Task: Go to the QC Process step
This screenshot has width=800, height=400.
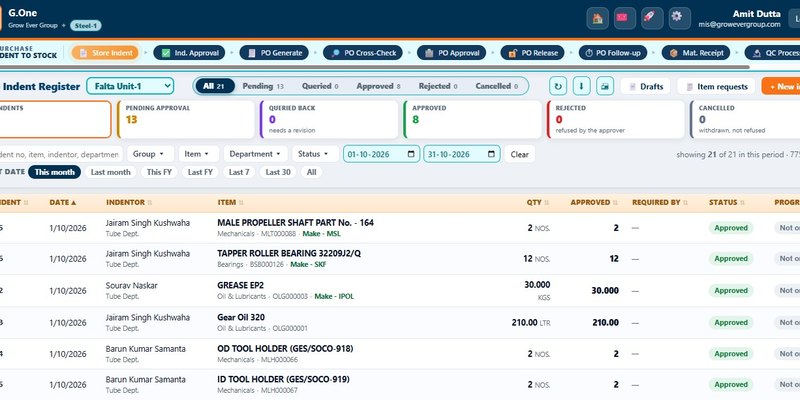Action: tap(772, 53)
